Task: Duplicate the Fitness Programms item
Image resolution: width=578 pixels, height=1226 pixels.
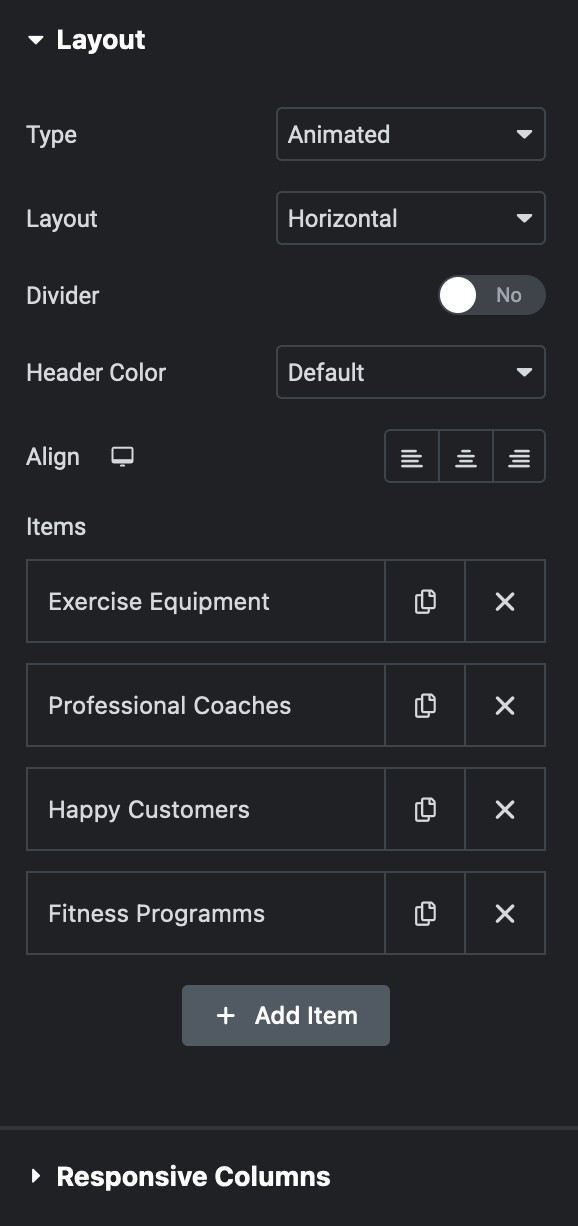Action: pyautogui.click(x=425, y=913)
